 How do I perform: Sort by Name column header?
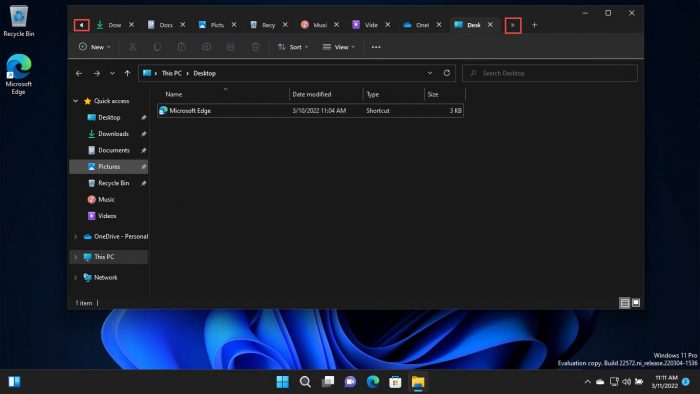pyautogui.click(x=222, y=94)
